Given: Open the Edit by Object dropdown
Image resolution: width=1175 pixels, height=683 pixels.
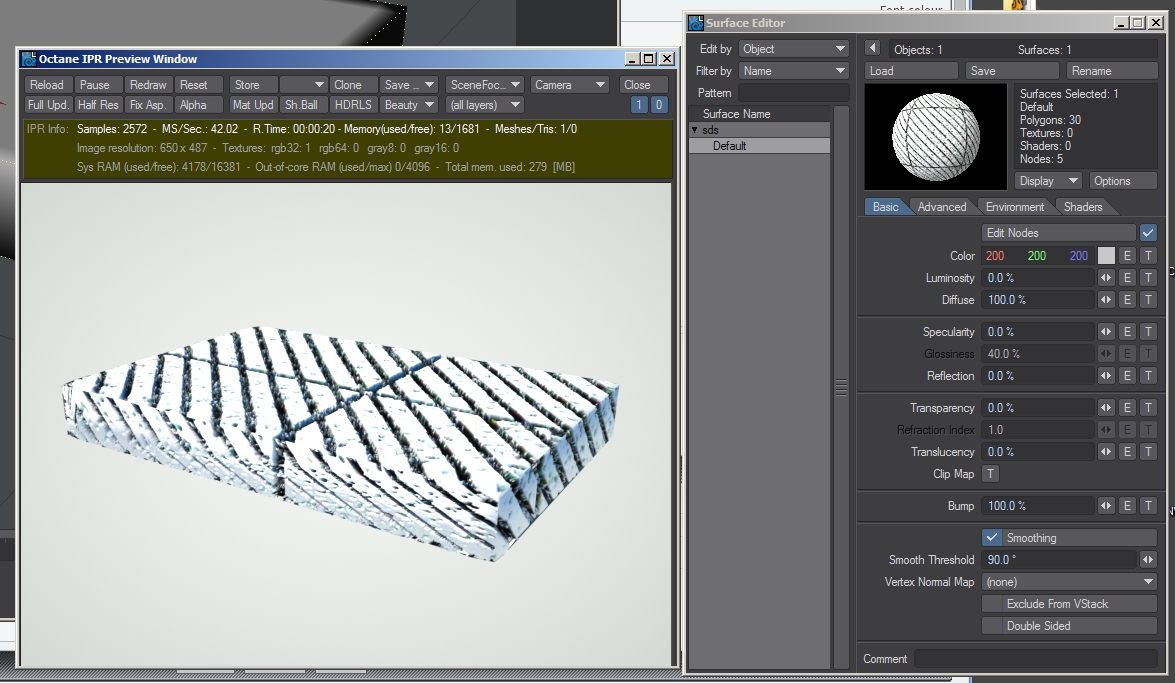Looking at the screenshot, I should tap(793, 49).
